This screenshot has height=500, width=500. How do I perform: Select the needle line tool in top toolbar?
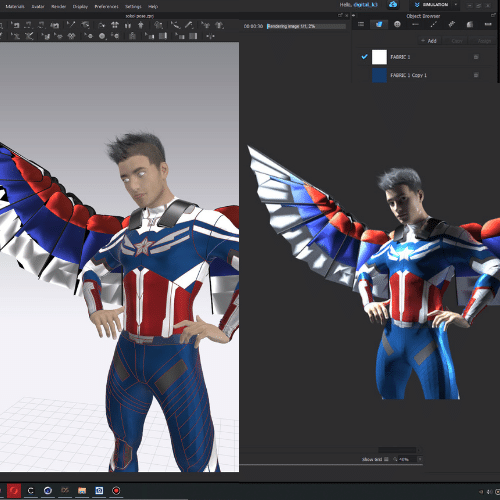(x=71, y=25)
